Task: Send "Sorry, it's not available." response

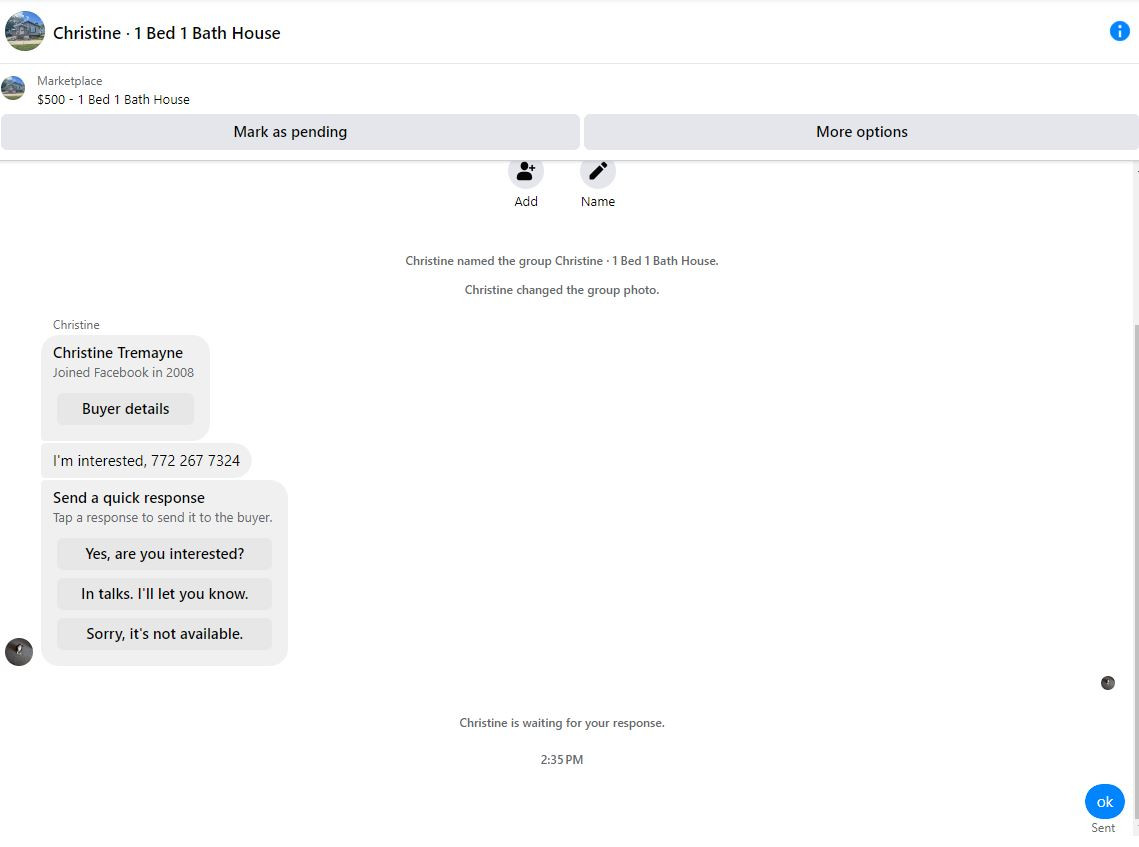Action: 165,633
